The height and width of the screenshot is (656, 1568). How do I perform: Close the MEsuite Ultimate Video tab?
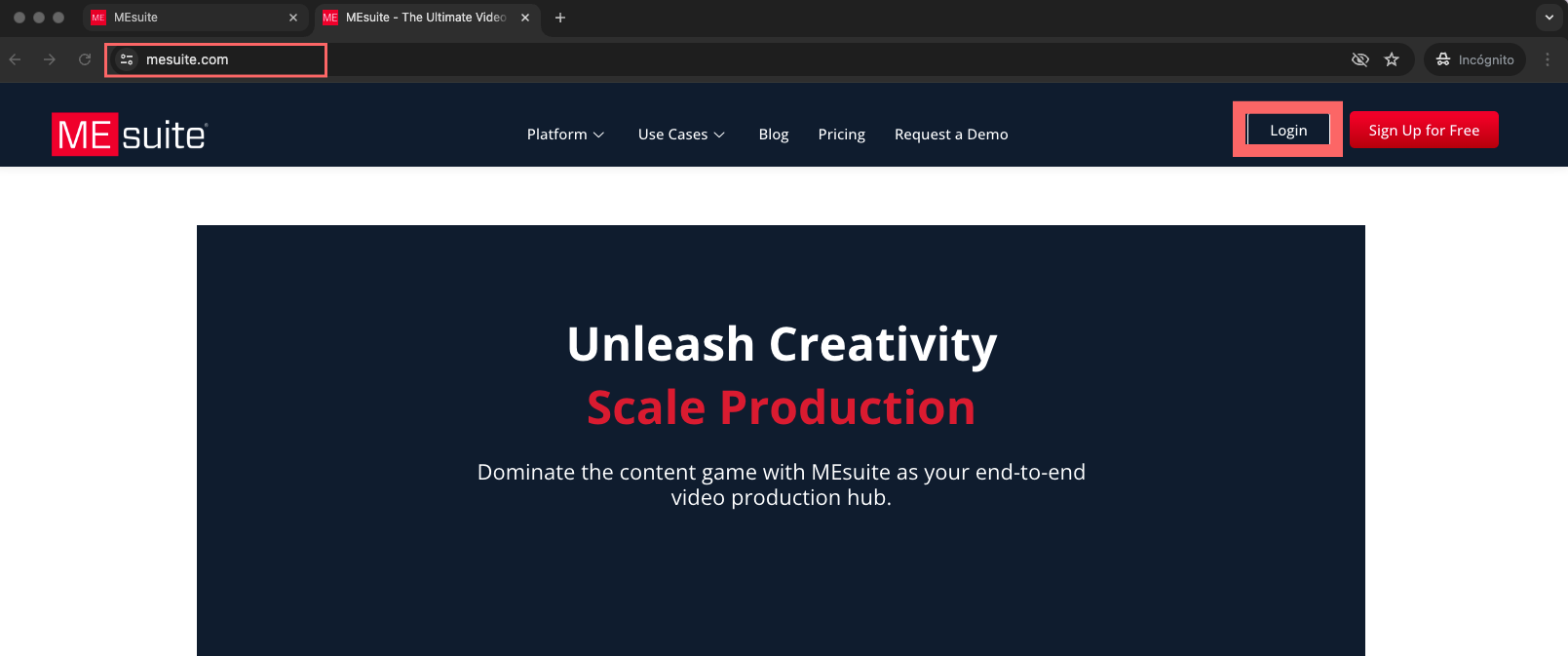pos(525,18)
